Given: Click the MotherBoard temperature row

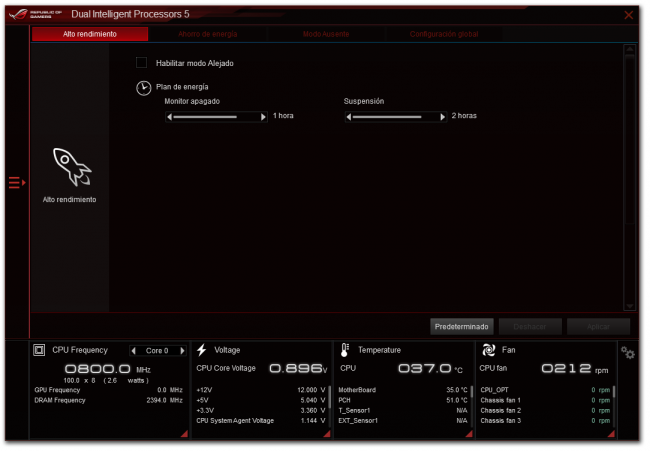Looking at the screenshot, I should coord(403,390).
